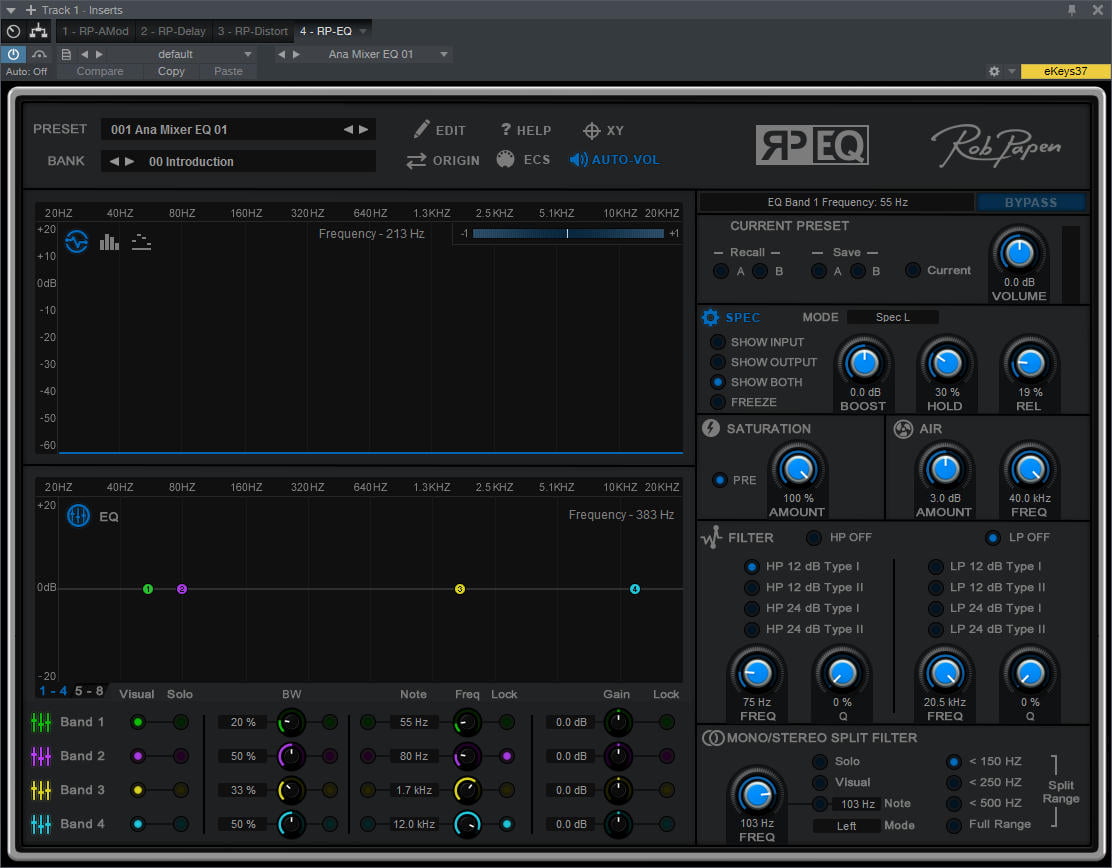Click the ORIGIN swap arrows icon
This screenshot has width=1112, height=868.
(416, 161)
